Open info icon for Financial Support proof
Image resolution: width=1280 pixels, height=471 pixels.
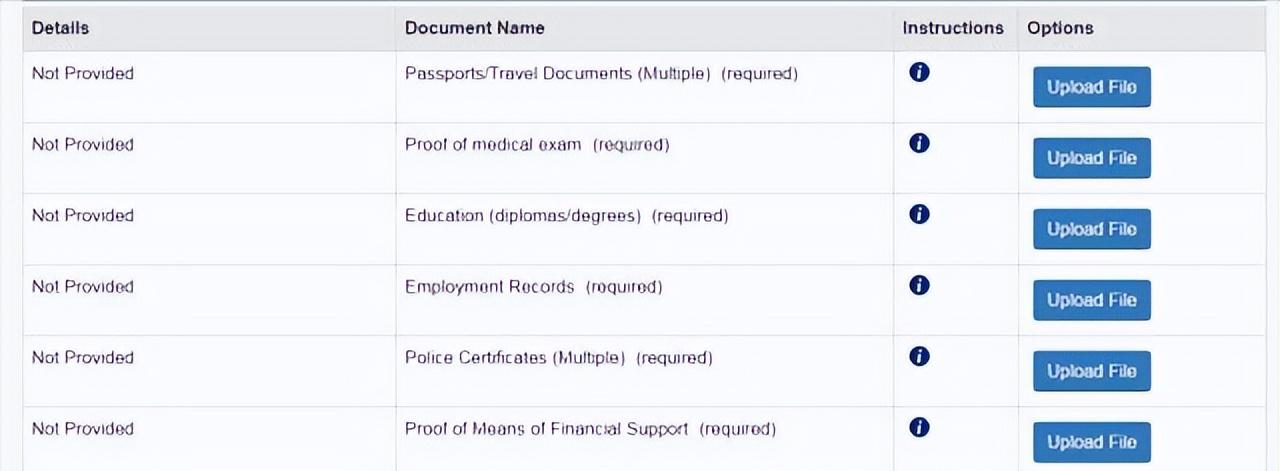[x=920, y=427]
